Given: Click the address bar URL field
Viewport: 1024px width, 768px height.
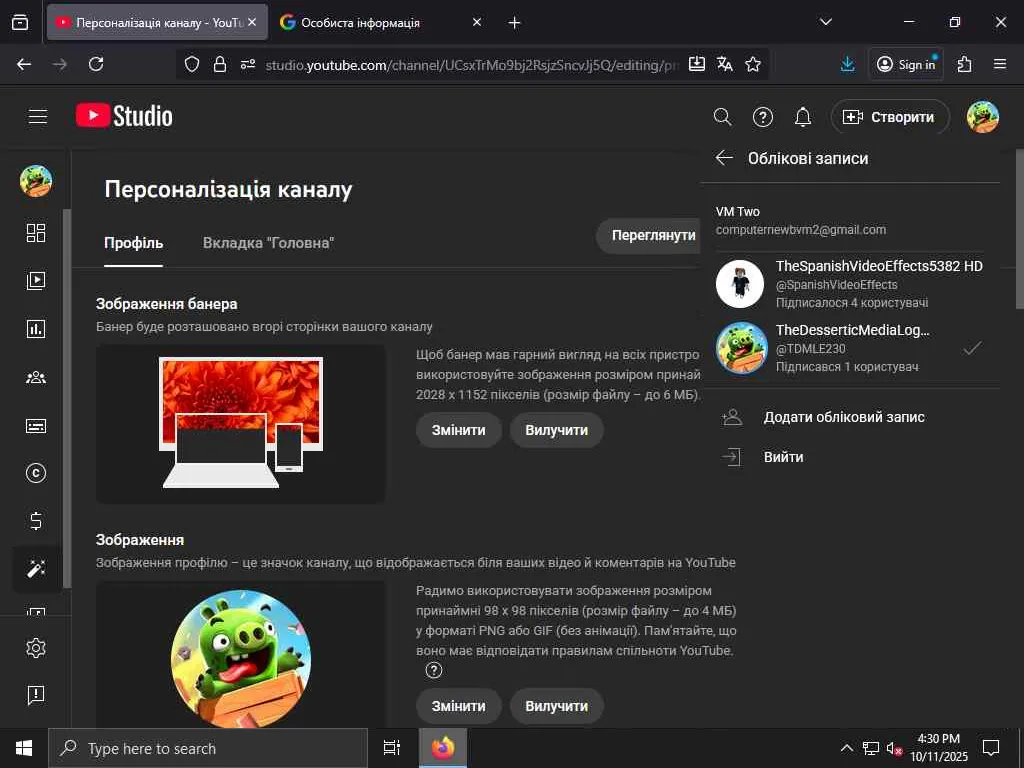Looking at the screenshot, I should coord(472,65).
